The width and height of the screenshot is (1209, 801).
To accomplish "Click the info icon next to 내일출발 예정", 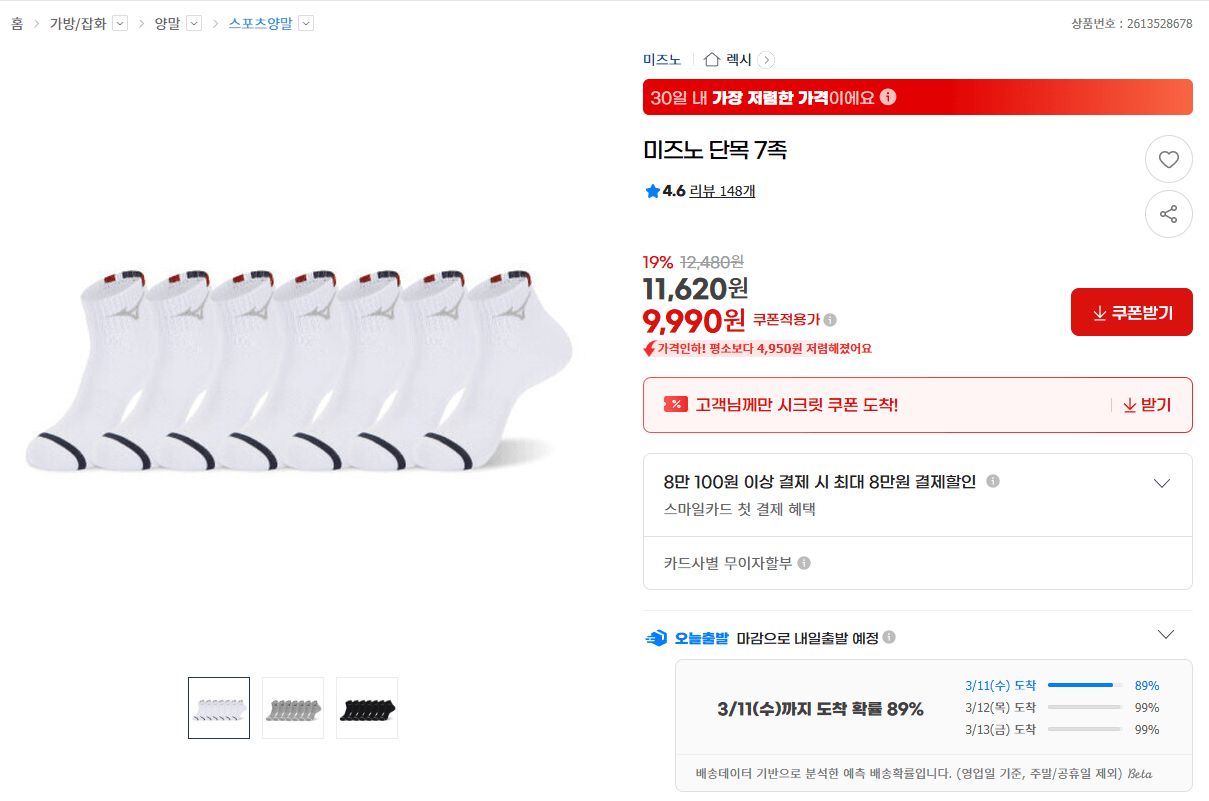I will point(888,636).
